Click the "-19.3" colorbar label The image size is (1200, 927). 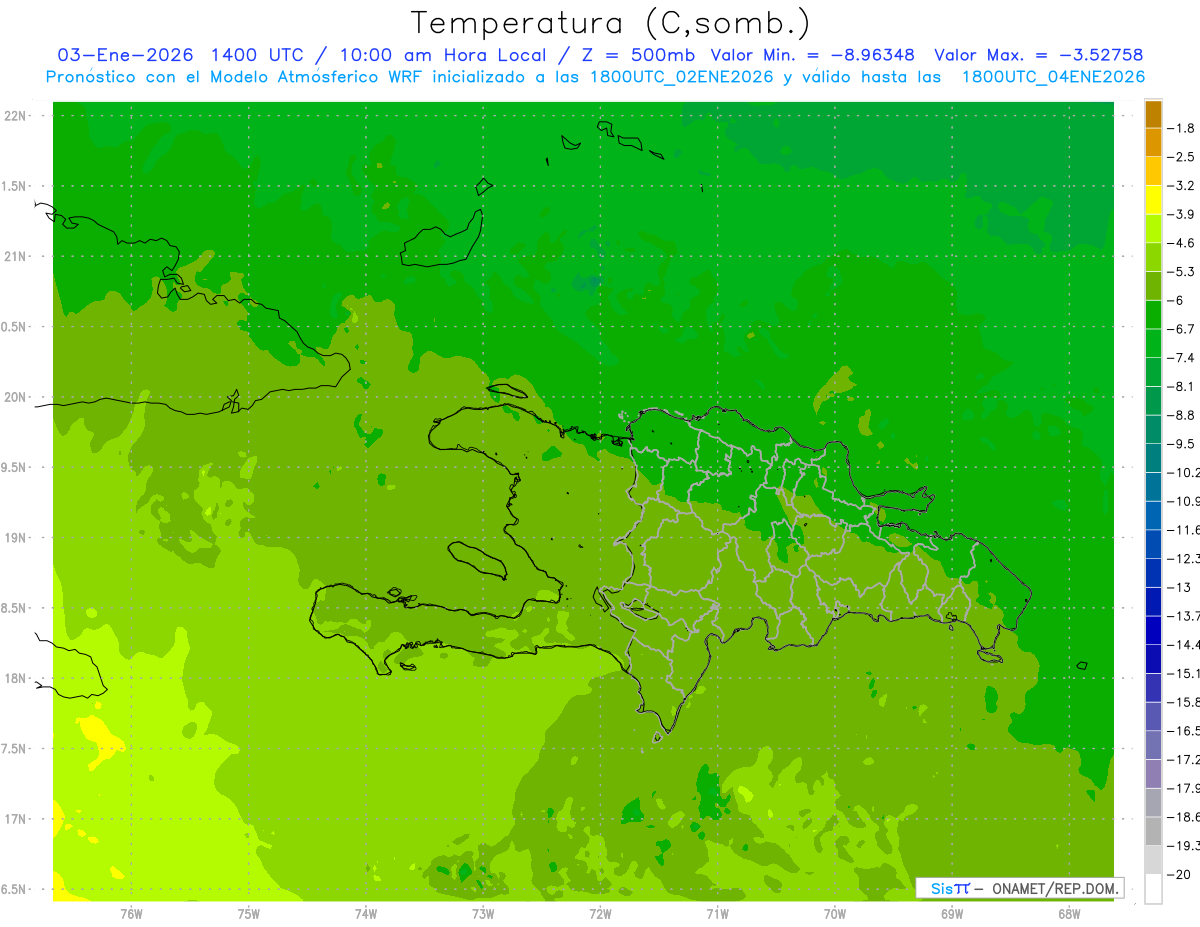click(1184, 845)
